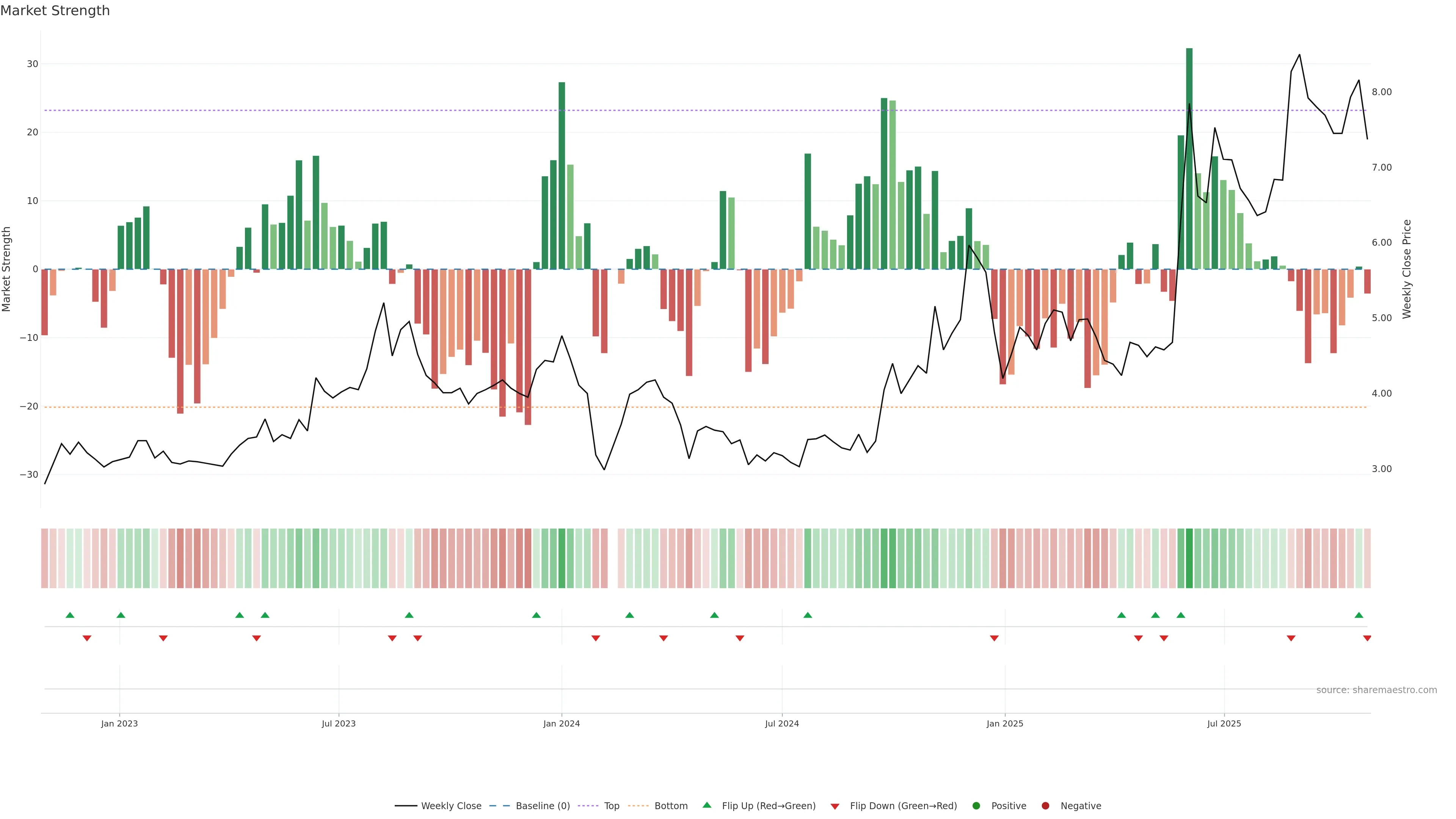Screen dimensions: 1456x819
Task: Click the green Positive circle in legend
Action: pos(976,805)
